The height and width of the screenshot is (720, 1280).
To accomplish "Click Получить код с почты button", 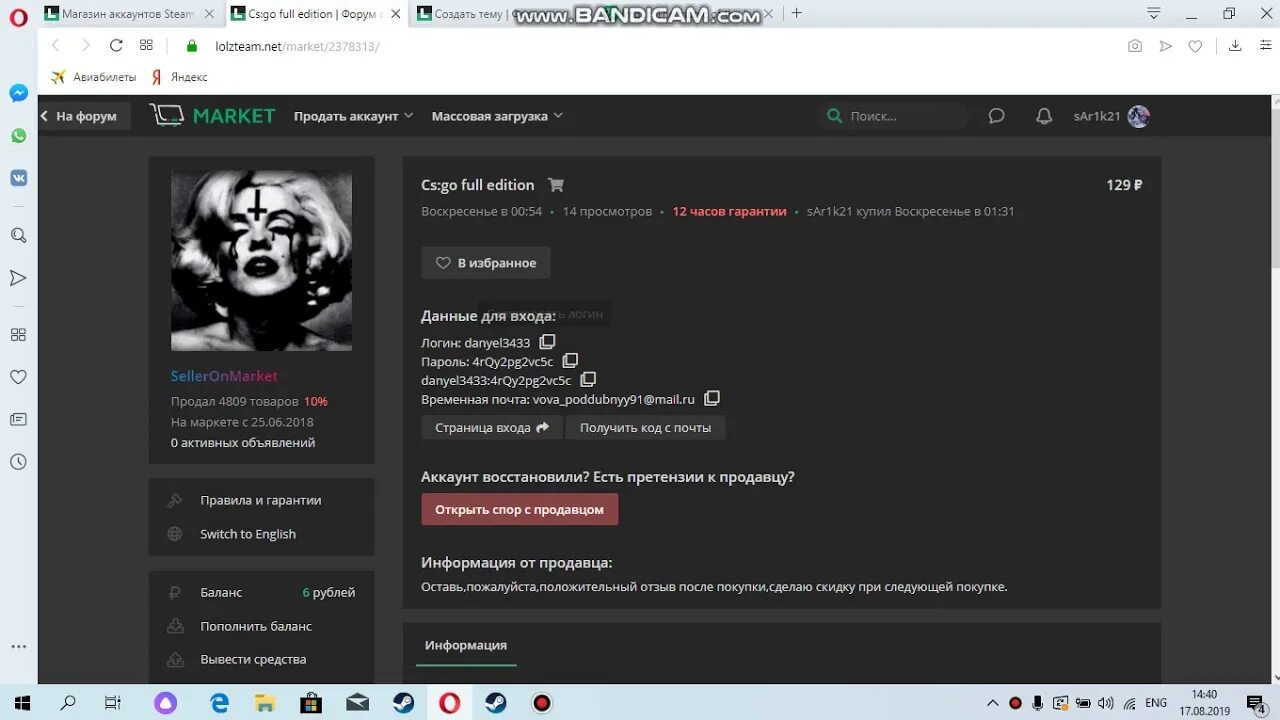I will tap(646, 428).
